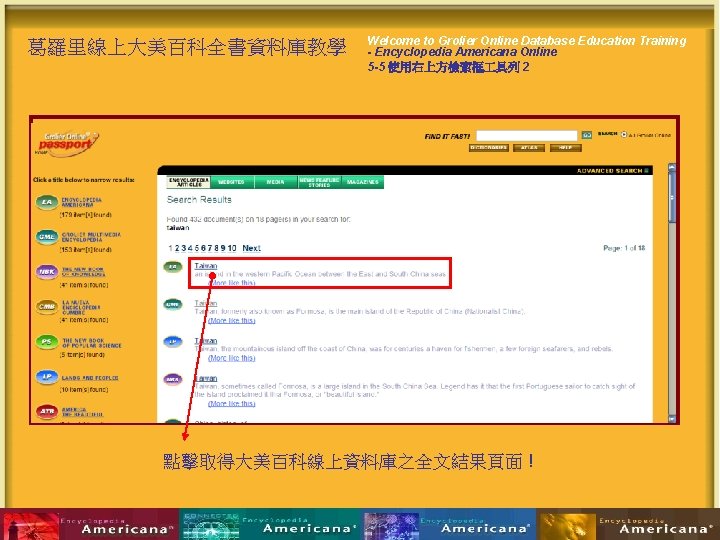The height and width of the screenshot is (540, 720).
Task: Click the NBK icon beside the South China Sea result
Action: click(x=173, y=380)
